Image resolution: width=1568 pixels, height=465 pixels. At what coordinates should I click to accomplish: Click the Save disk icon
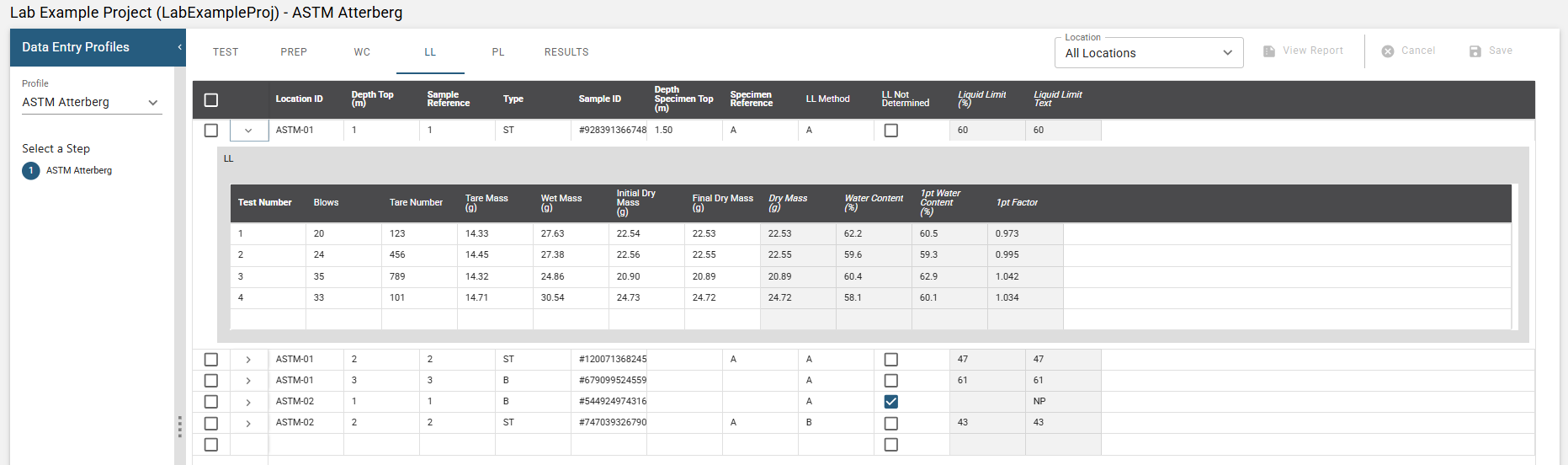pyautogui.click(x=1475, y=51)
